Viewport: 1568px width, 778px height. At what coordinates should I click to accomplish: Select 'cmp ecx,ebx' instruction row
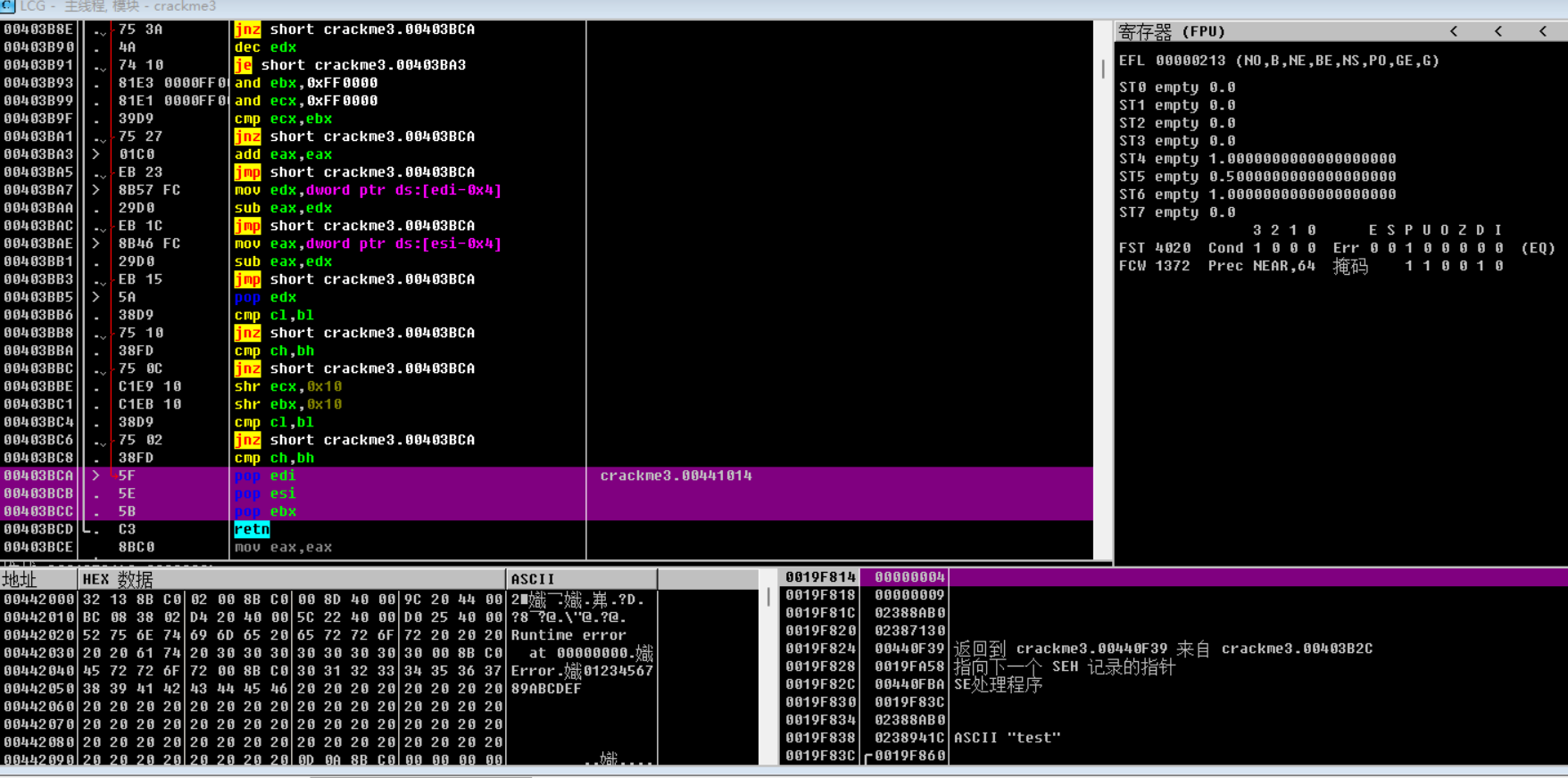point(546,119)
